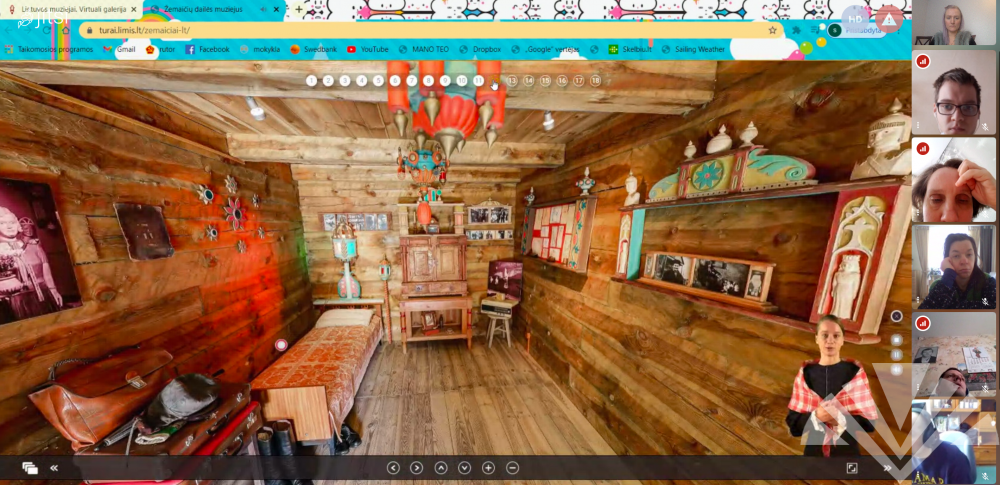Open the rutor bookmark

160,49
